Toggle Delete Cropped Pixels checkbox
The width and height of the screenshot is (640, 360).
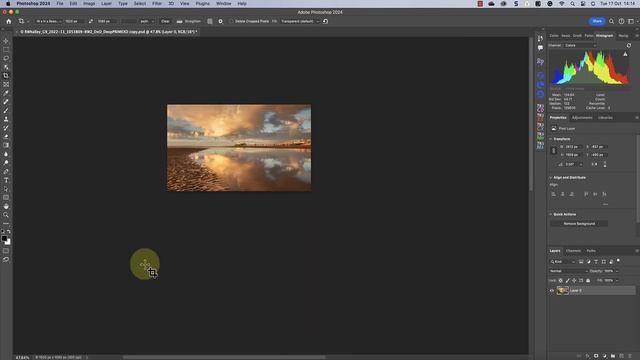coord(231,21)
